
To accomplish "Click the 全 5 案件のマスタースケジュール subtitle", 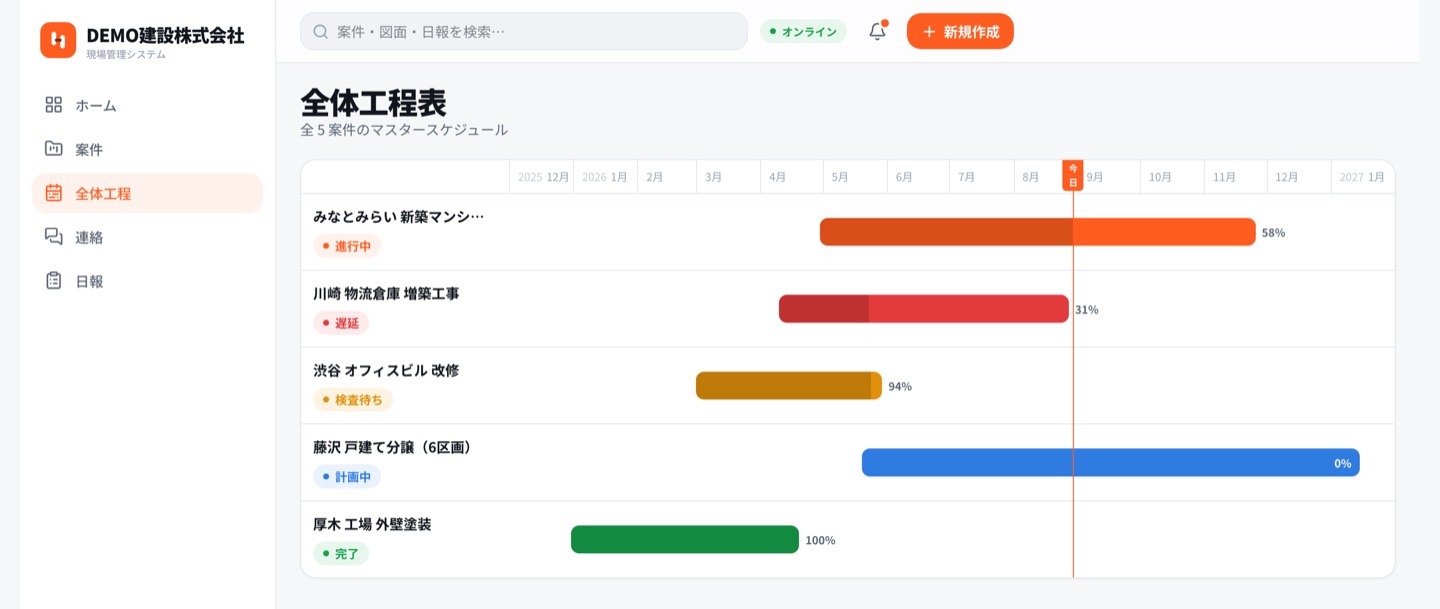I will (404, 130).
